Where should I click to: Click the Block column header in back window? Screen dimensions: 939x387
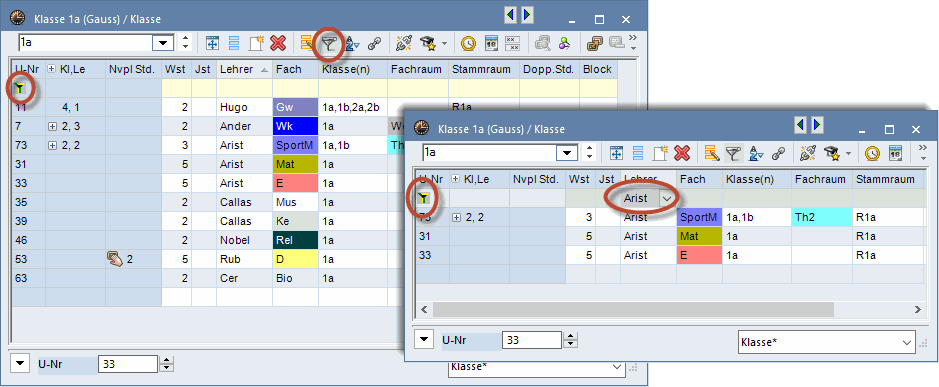point(598,69)
